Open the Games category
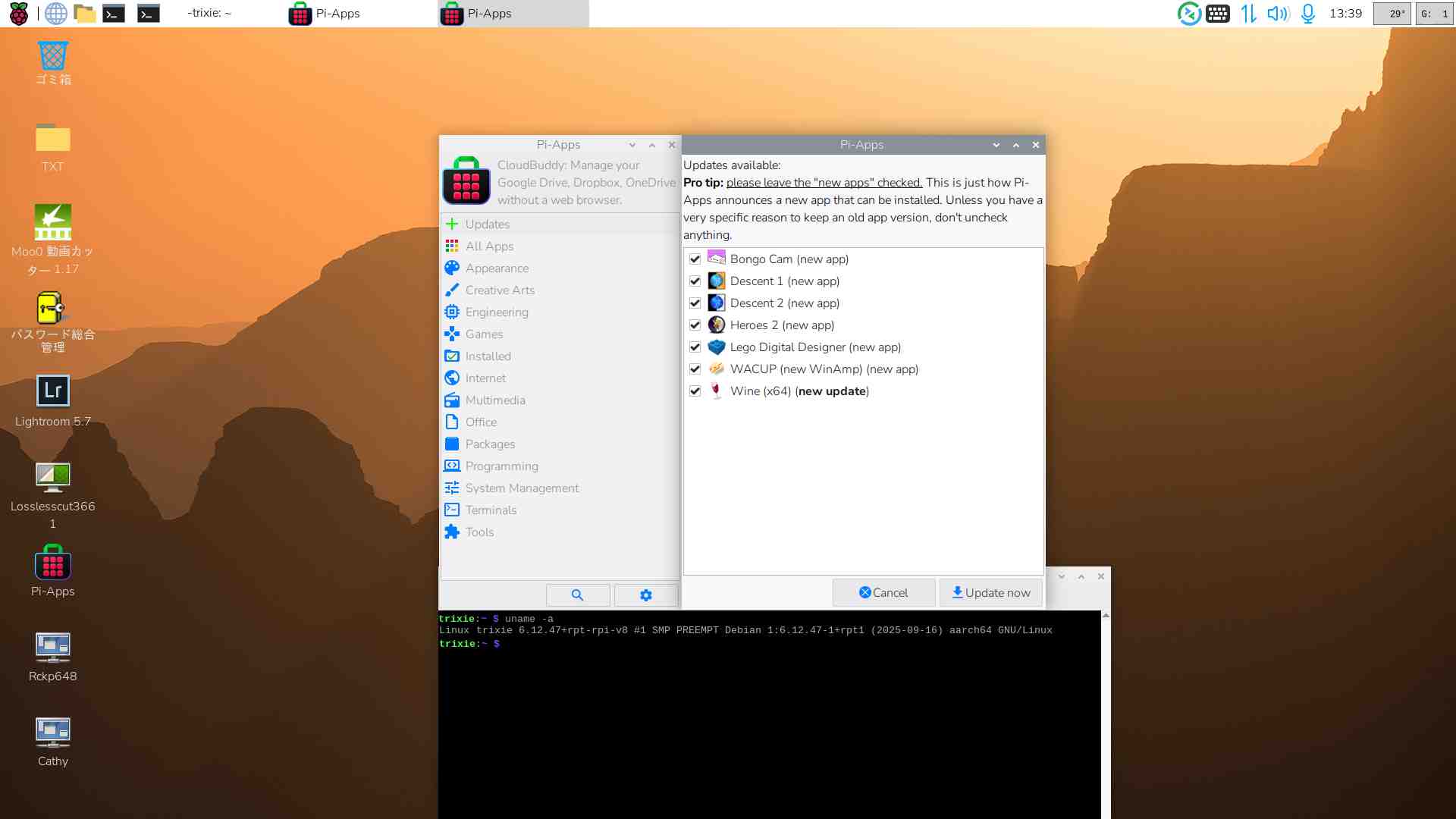The height and width of the screenshot is (819, 1456). pyautogui.click(x=484, y=334)
